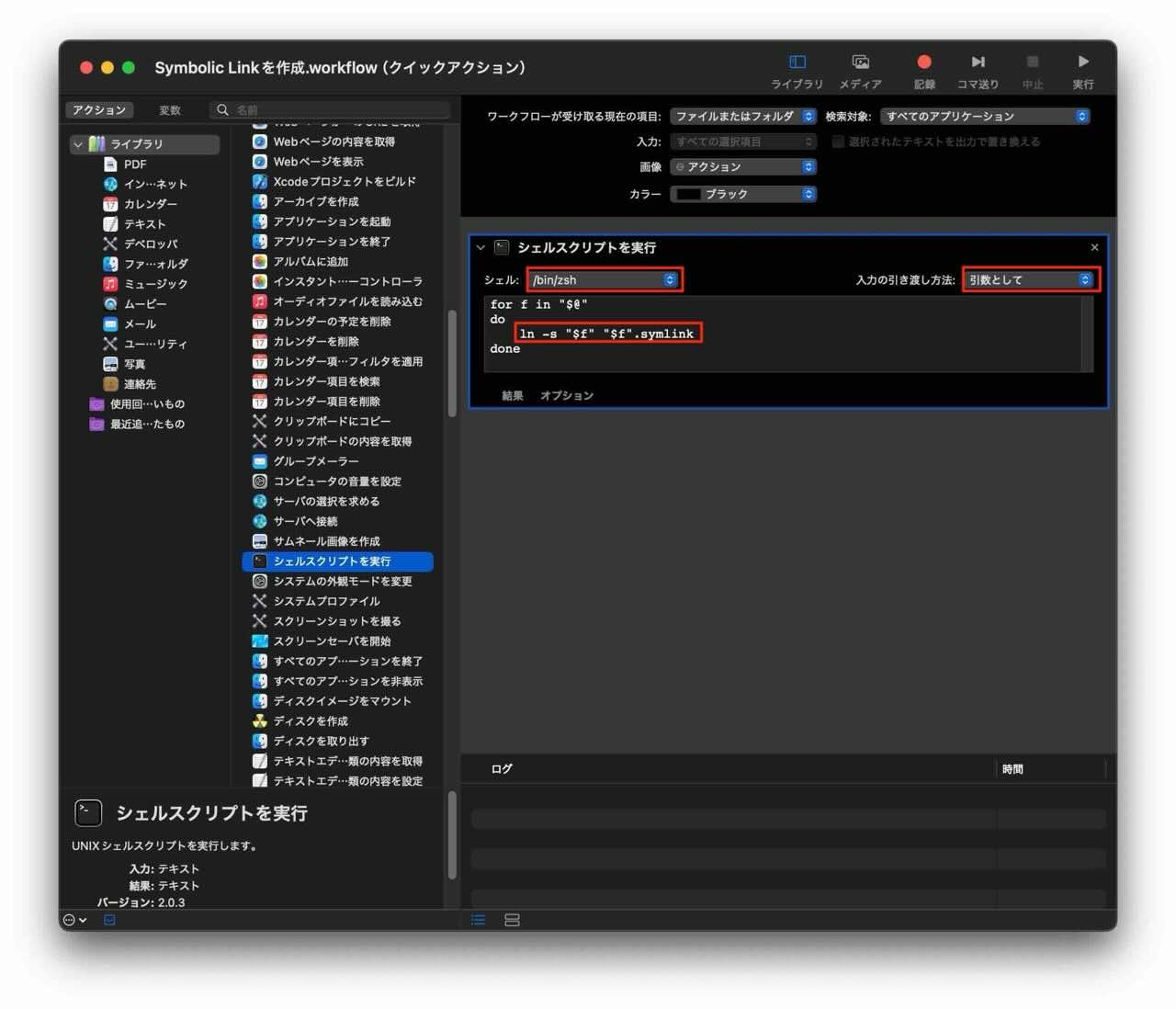
Task: Open the /bin/zsh shell dropdown
Action: point(605,280)
